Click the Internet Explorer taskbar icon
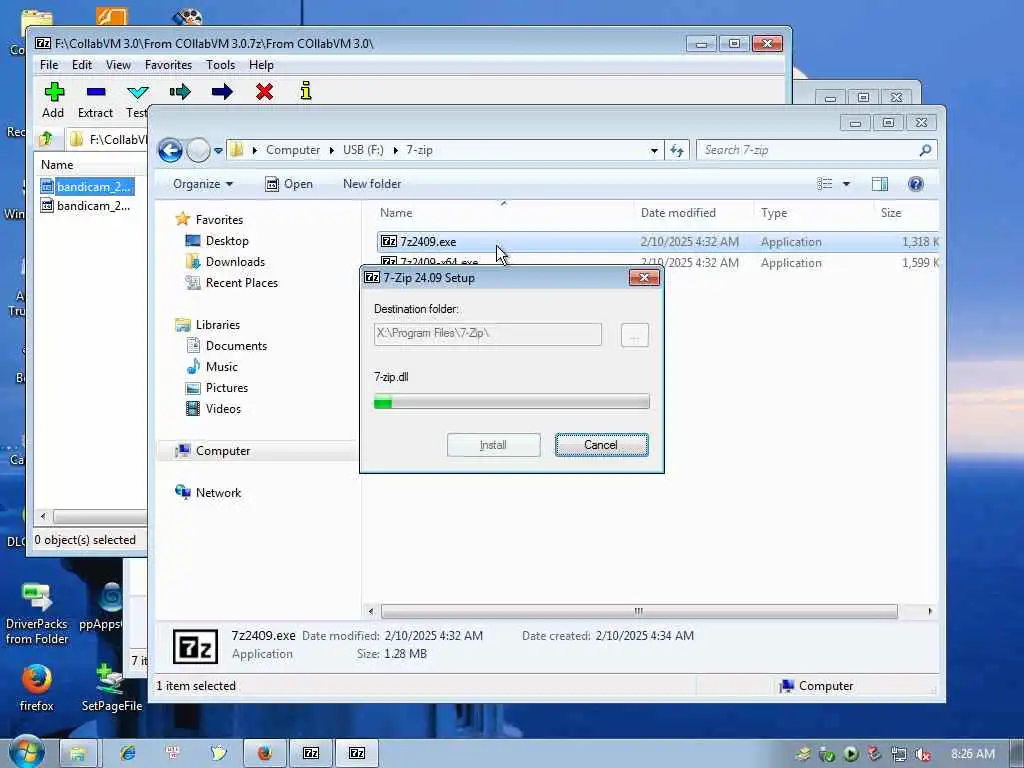 click(127, 753)
